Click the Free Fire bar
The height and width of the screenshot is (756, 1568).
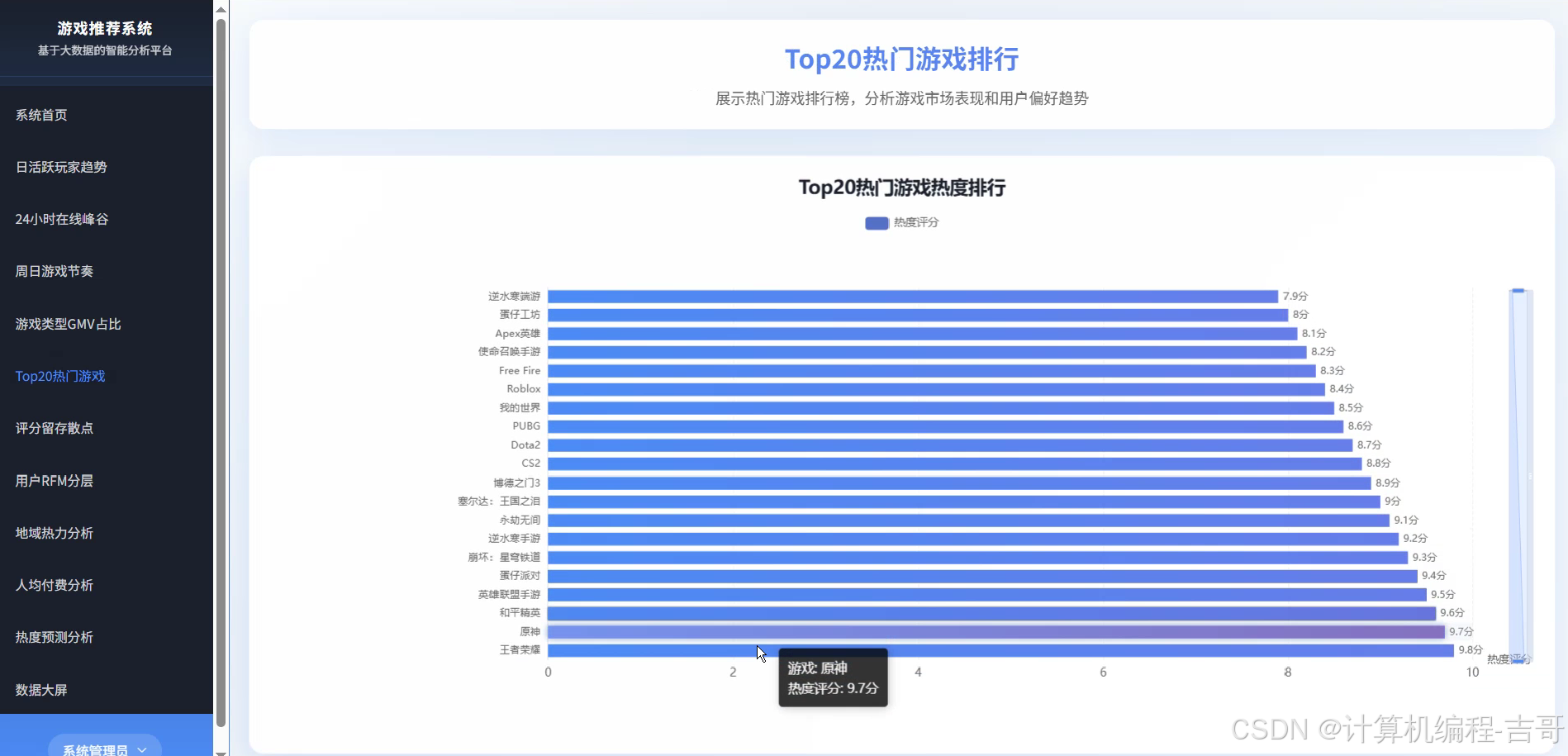pos(931,371)
